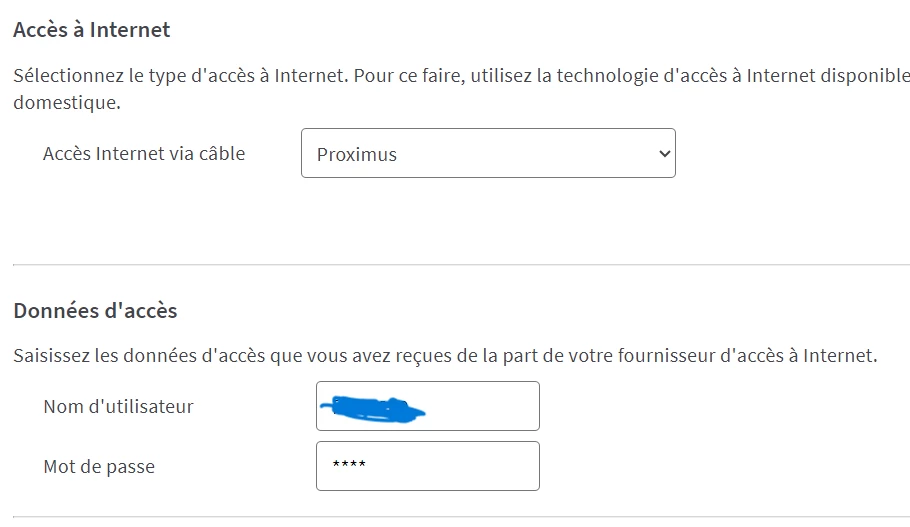This screenshot has width=910, height=527.
Task: Click the "Accès Internet via câble" label
Action: pos(144,153)
